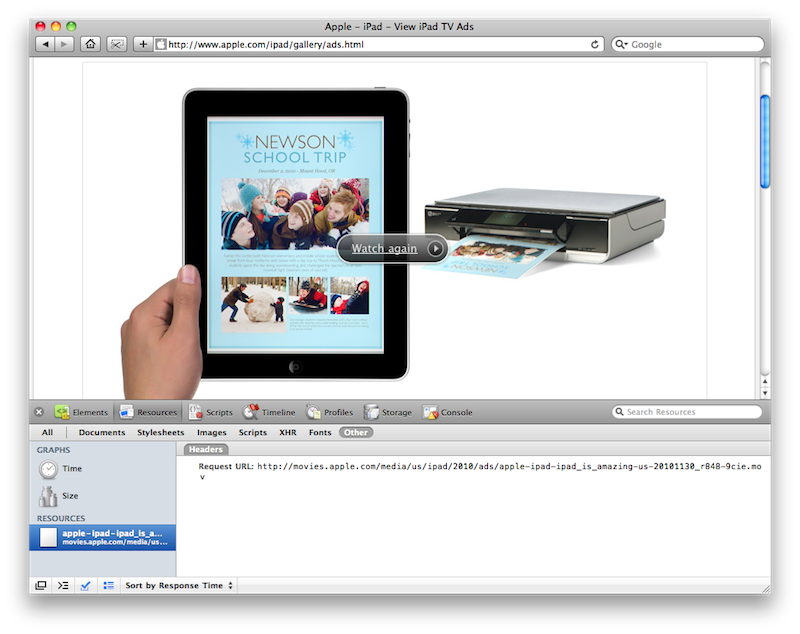
Task: Go back with the browser back arrow
Action: point(45,44)
